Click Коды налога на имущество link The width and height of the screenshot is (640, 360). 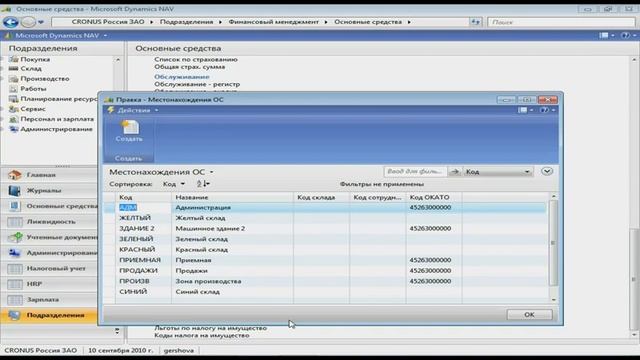[x=202, y=336]
